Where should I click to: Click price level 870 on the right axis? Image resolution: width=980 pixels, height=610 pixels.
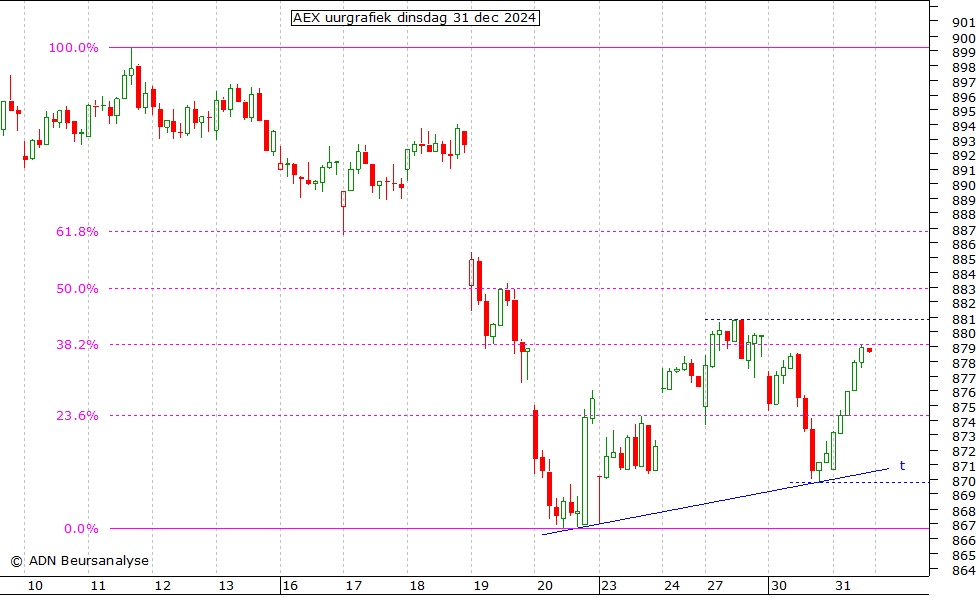[964, 482]
